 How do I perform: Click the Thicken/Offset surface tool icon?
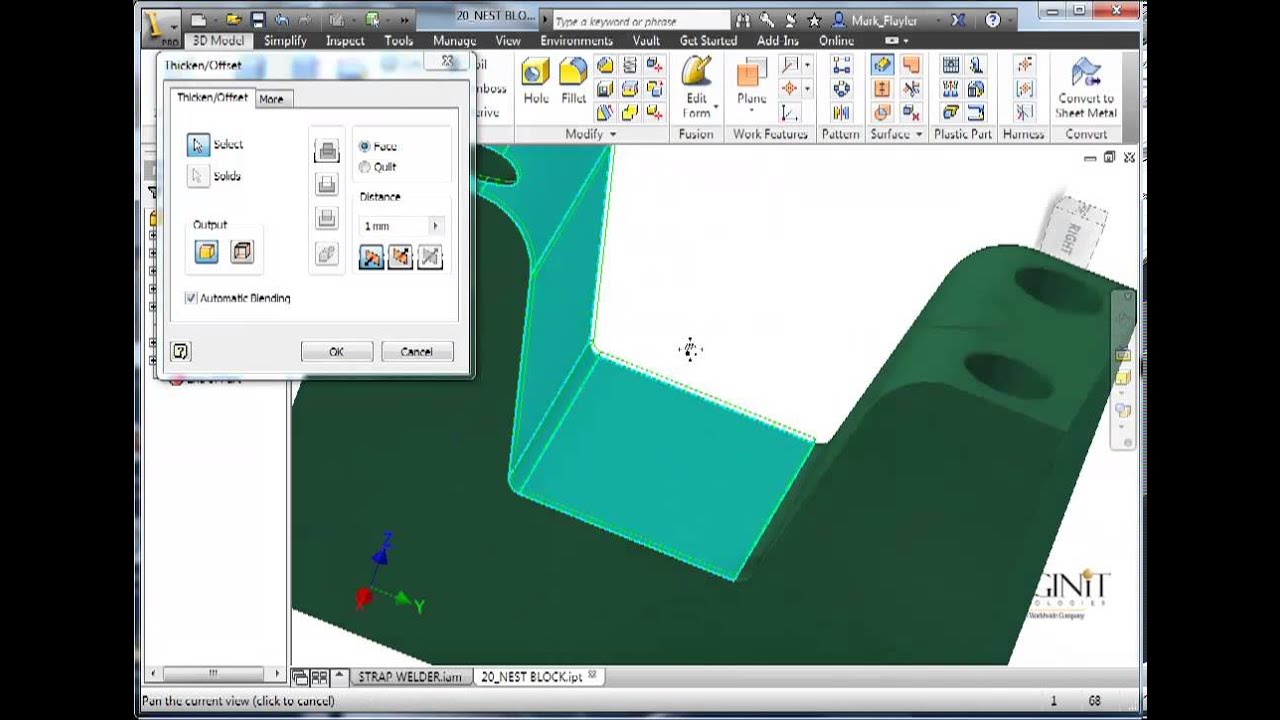[882, 65]
